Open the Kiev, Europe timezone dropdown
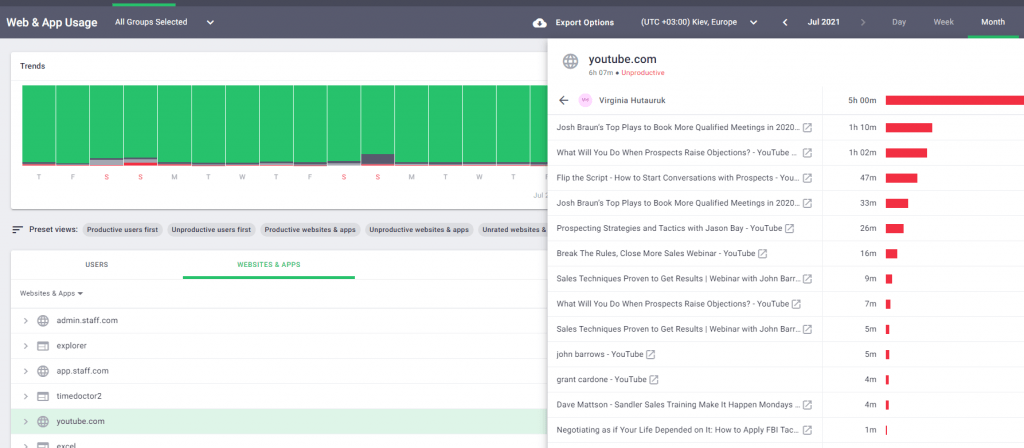 pyautogui.click(x=698, y=22)
